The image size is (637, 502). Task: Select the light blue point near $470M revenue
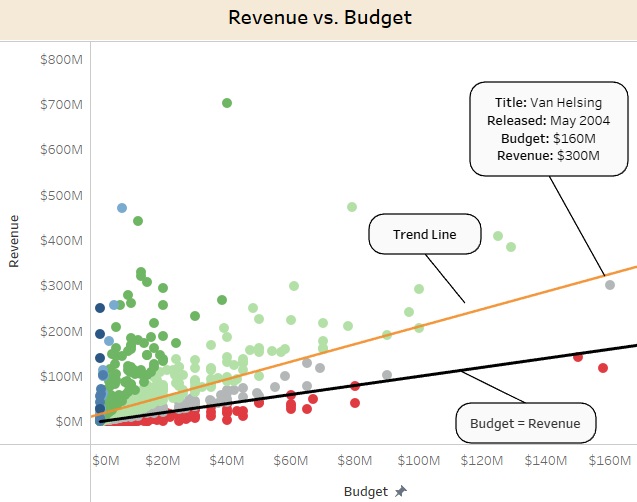[122, 208]
